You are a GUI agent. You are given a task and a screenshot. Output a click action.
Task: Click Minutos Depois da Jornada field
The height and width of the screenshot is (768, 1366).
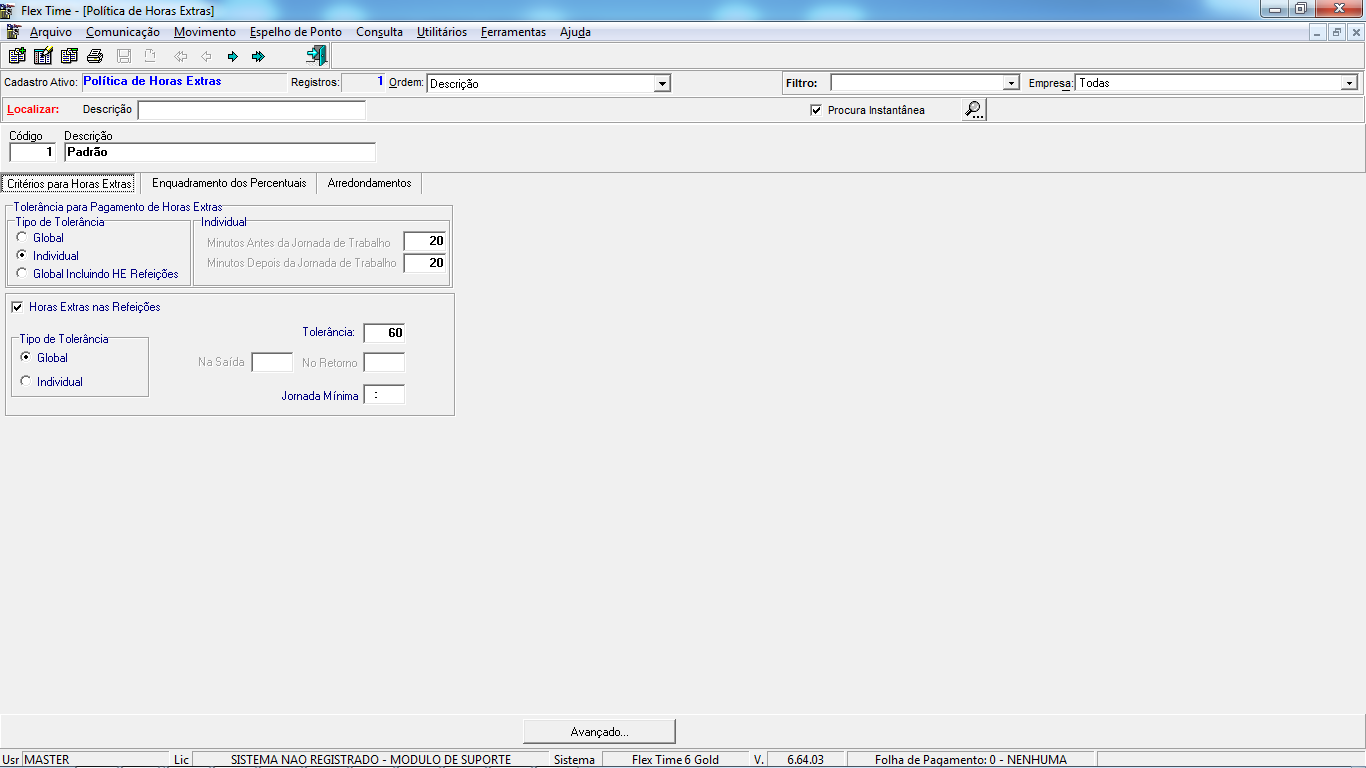point(425,263)
